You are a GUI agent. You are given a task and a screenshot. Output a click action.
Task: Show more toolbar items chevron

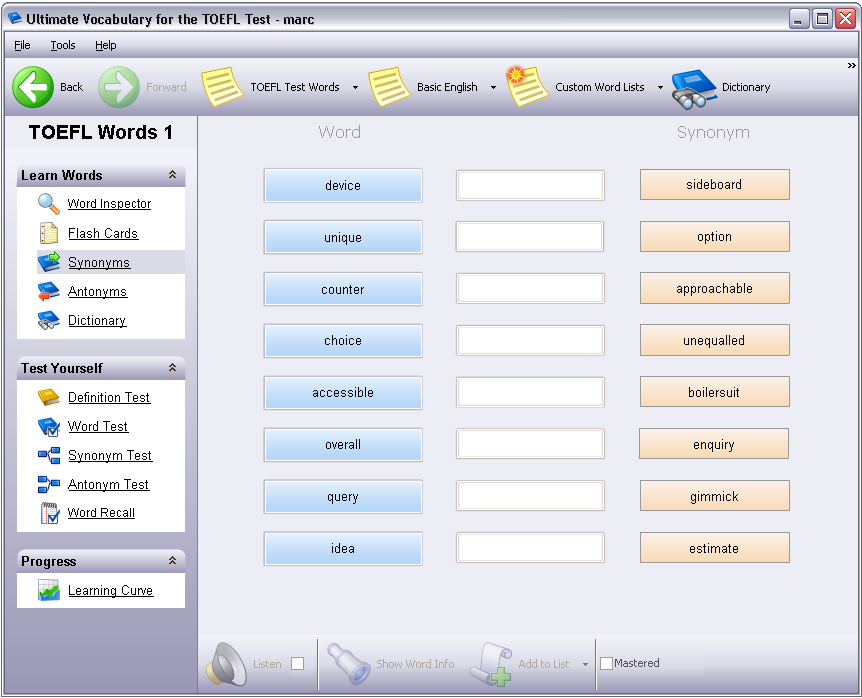pos(852,65)
